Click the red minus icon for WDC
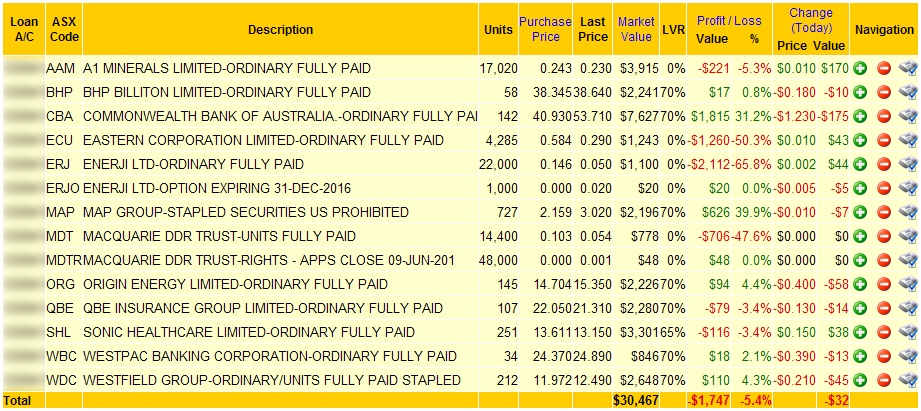The image size is (921, 411). (884, 380)
